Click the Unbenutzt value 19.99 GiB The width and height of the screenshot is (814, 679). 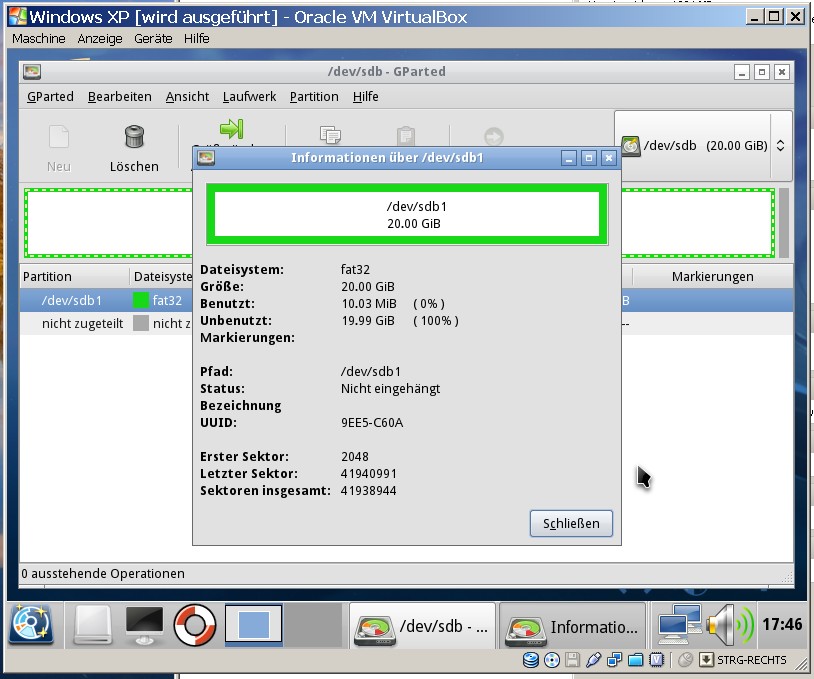pyautogui.click(x=368, y=320)
